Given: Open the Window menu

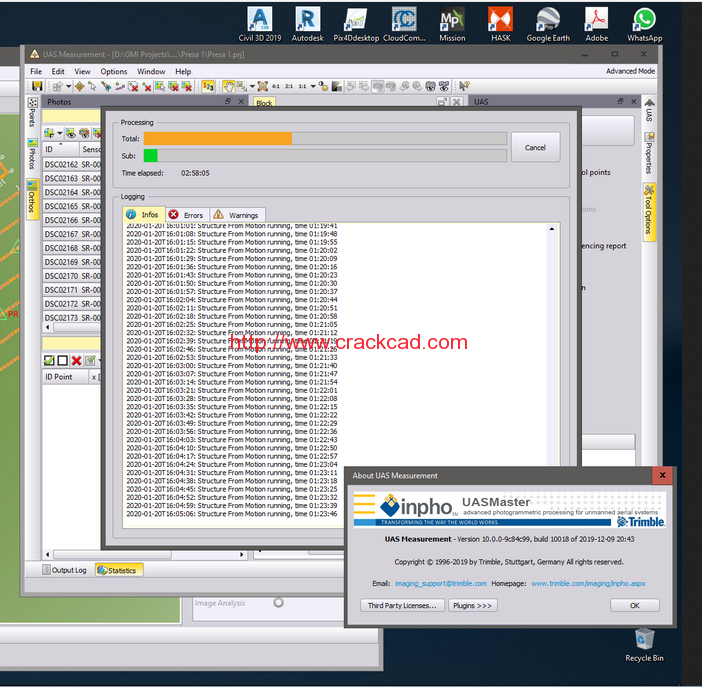Looking at the screenshot, I should (151, 72).
